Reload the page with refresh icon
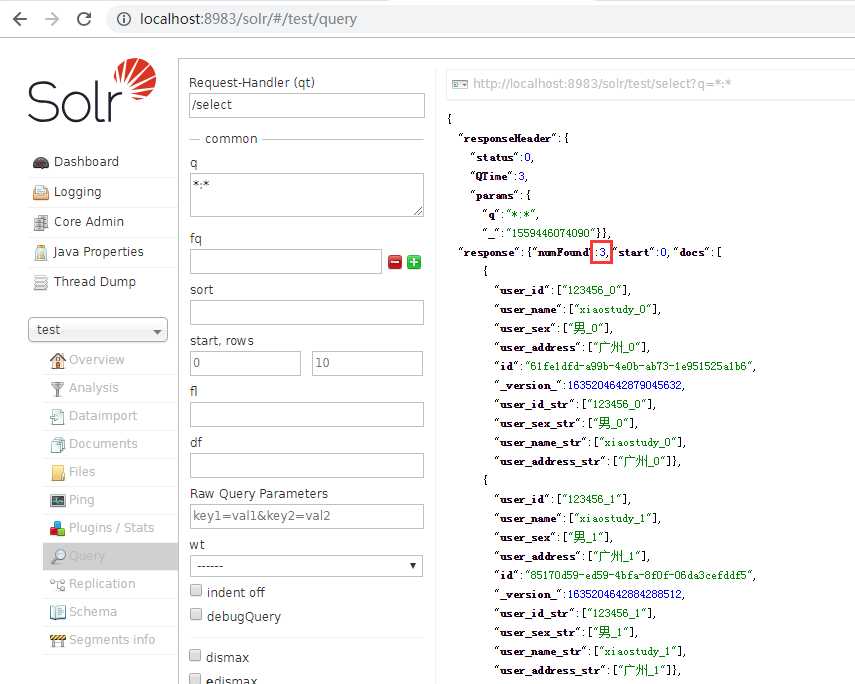The width and height of the screenshot is (855, 684). tap(84, 19)
